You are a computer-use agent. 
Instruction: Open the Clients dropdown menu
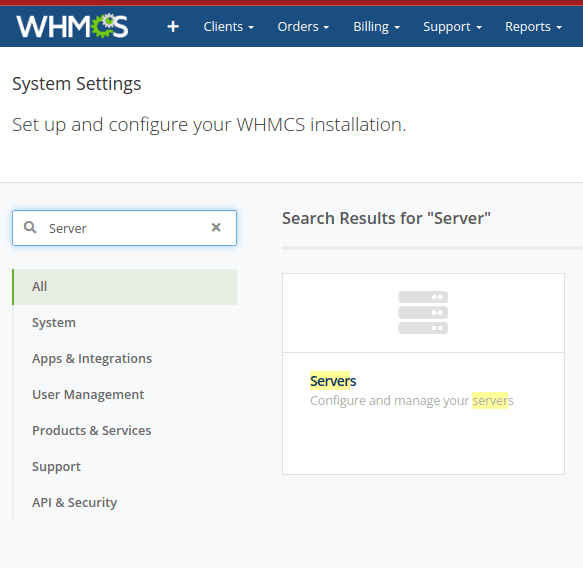[x=229, y=26]
